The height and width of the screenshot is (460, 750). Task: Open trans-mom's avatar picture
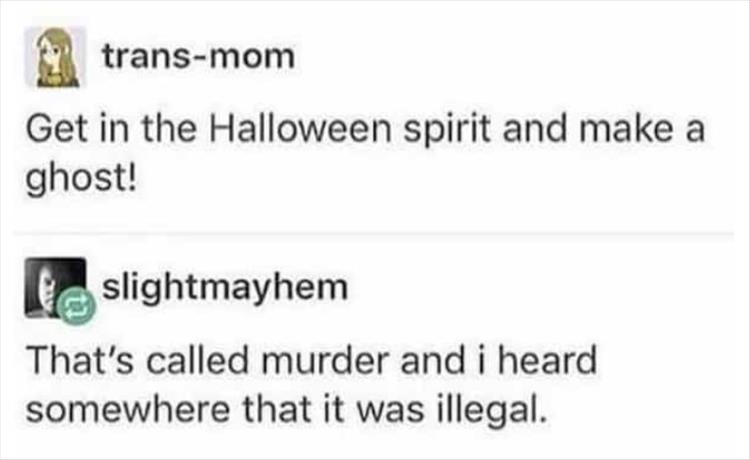(x=56, y=57)
